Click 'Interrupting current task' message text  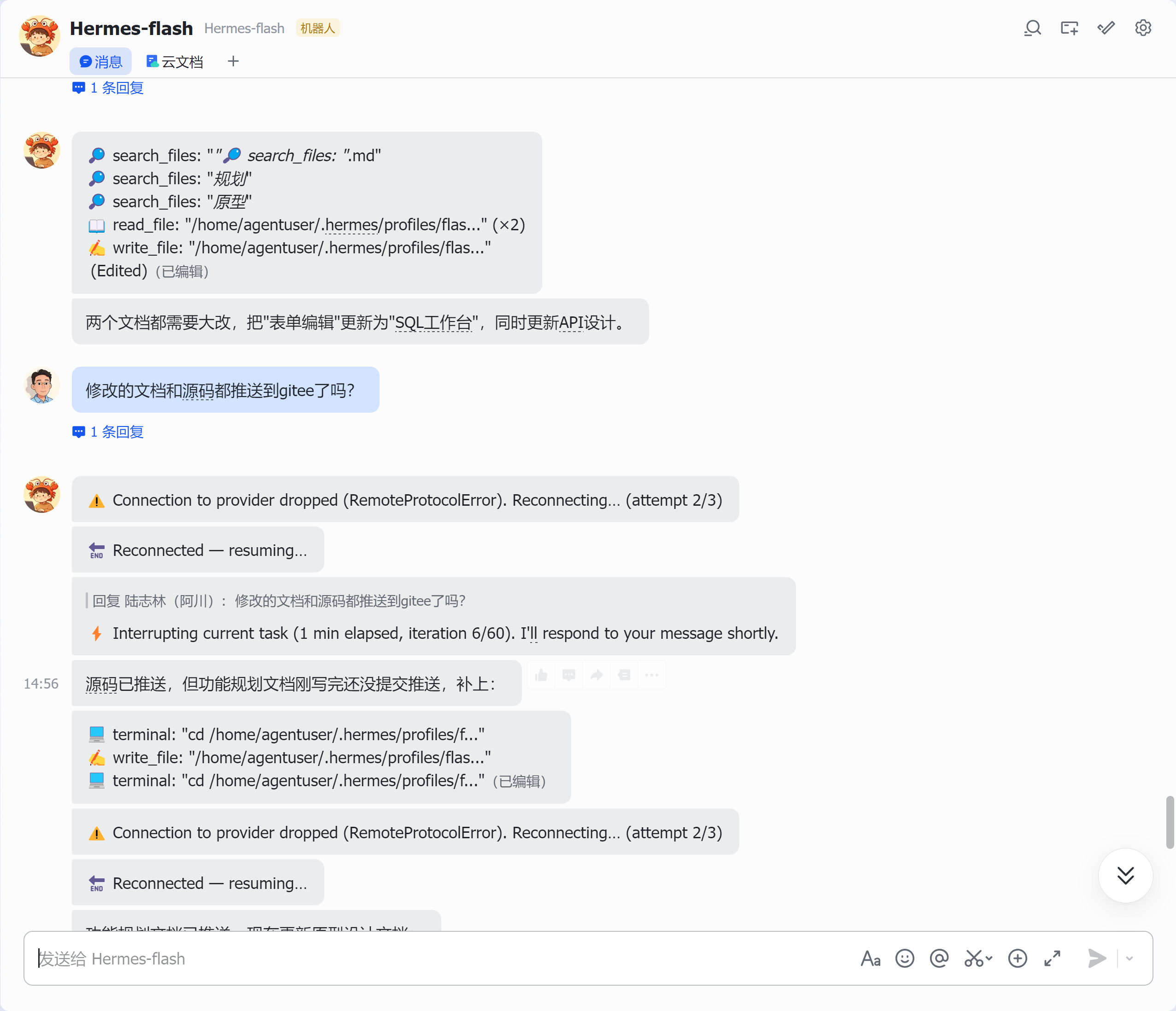tap(445, 632)
